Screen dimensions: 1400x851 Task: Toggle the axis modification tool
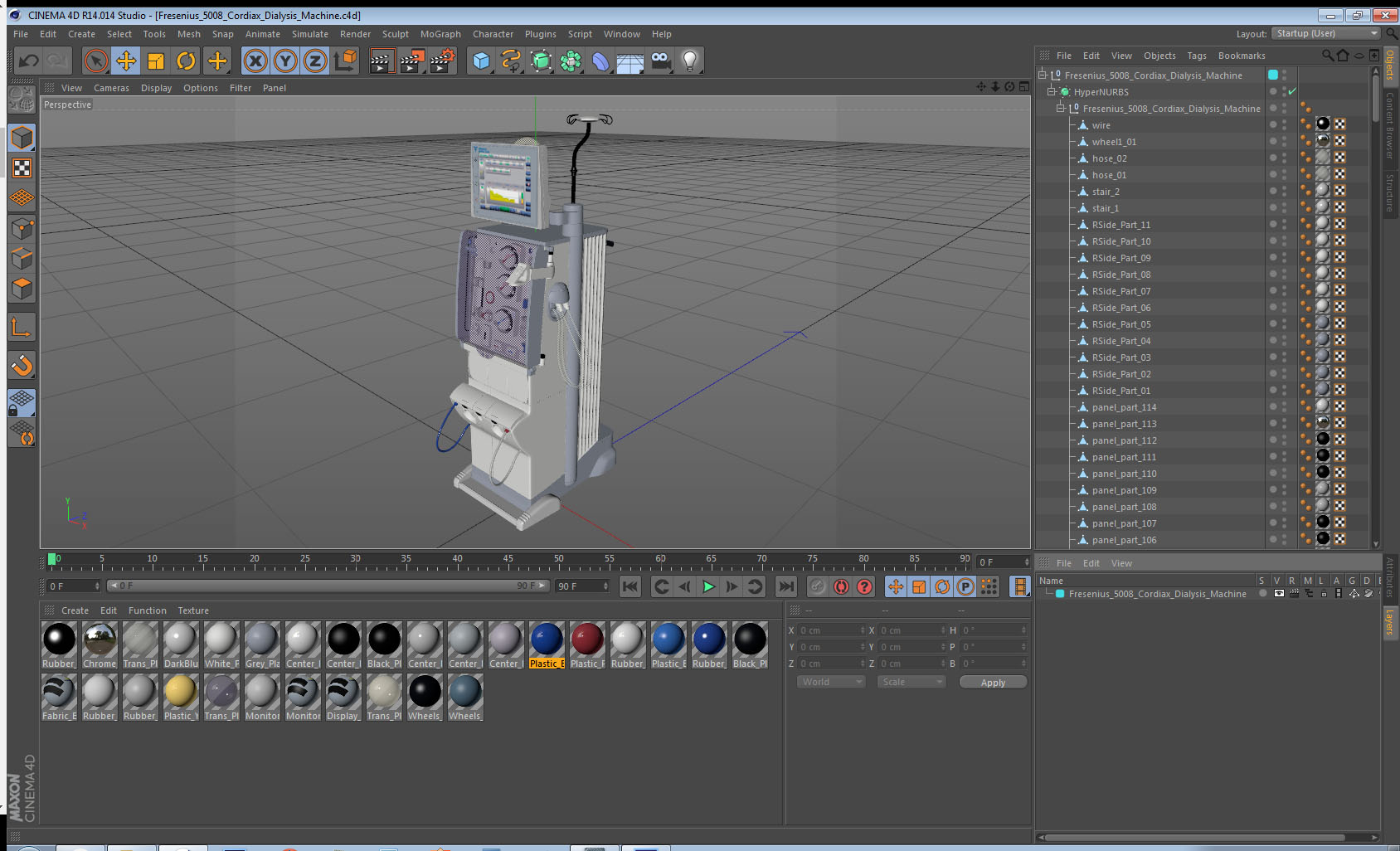[x=22, y=328]
